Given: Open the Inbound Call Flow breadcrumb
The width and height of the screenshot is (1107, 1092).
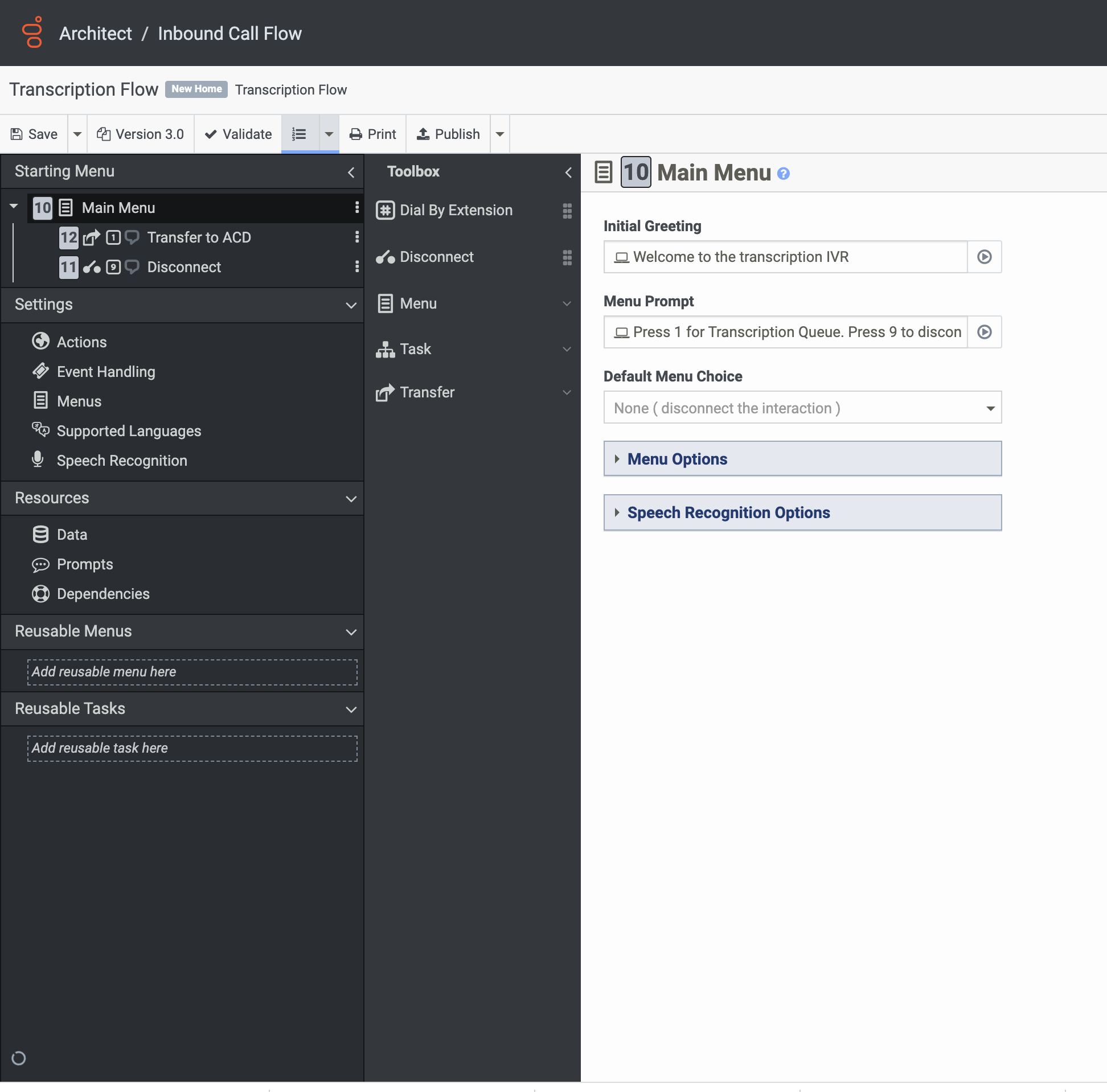Looking at the screenshot, I should pos(229,33).
